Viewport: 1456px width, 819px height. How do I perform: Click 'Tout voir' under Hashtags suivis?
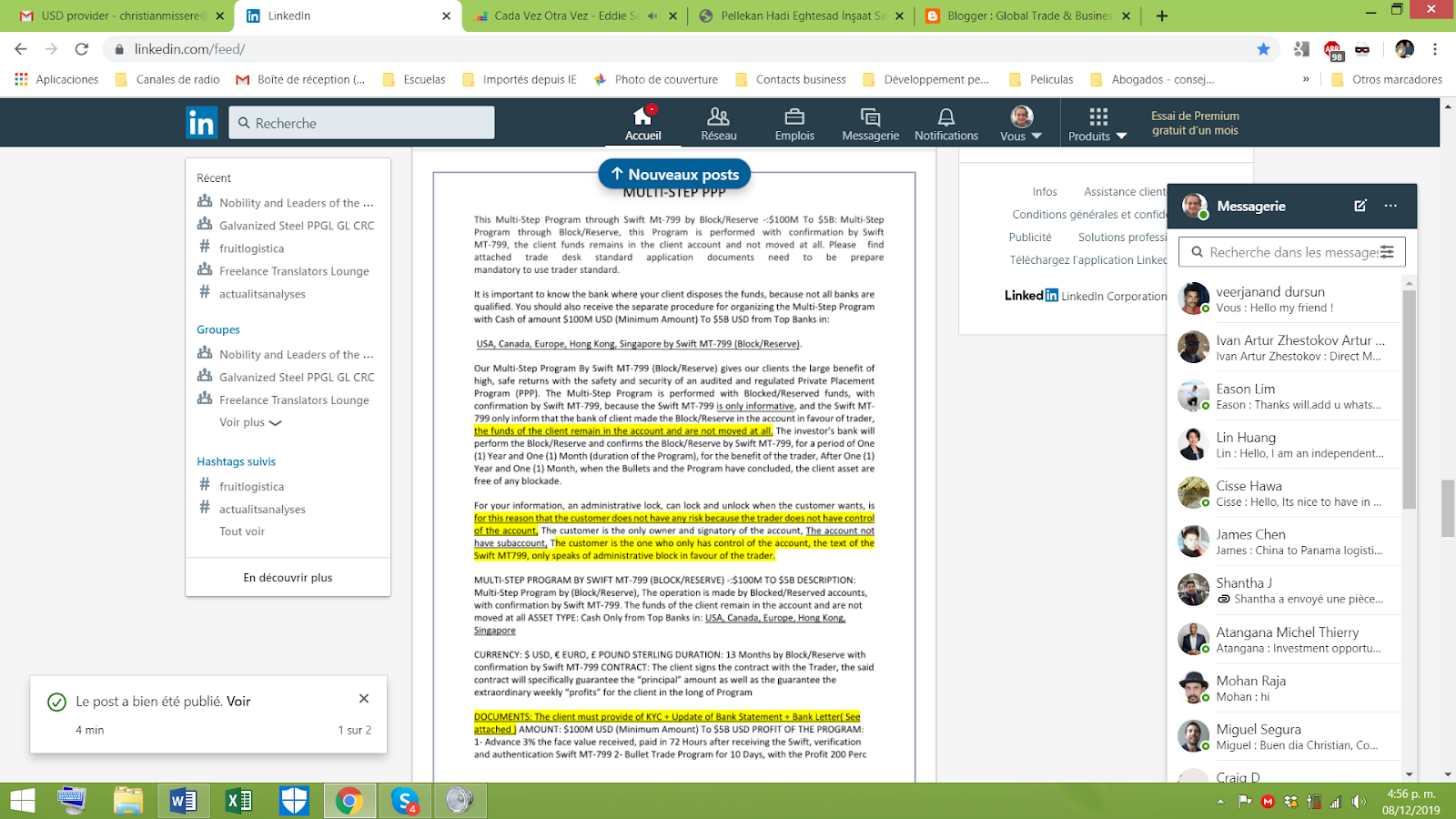242,531
